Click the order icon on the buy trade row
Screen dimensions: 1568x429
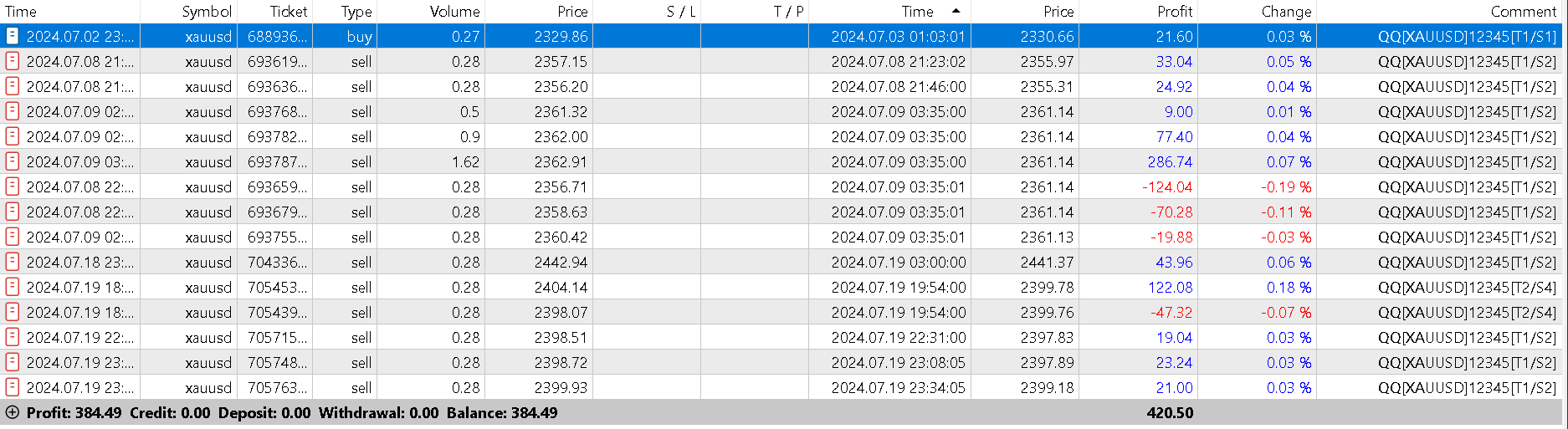[x=13, y=36]
